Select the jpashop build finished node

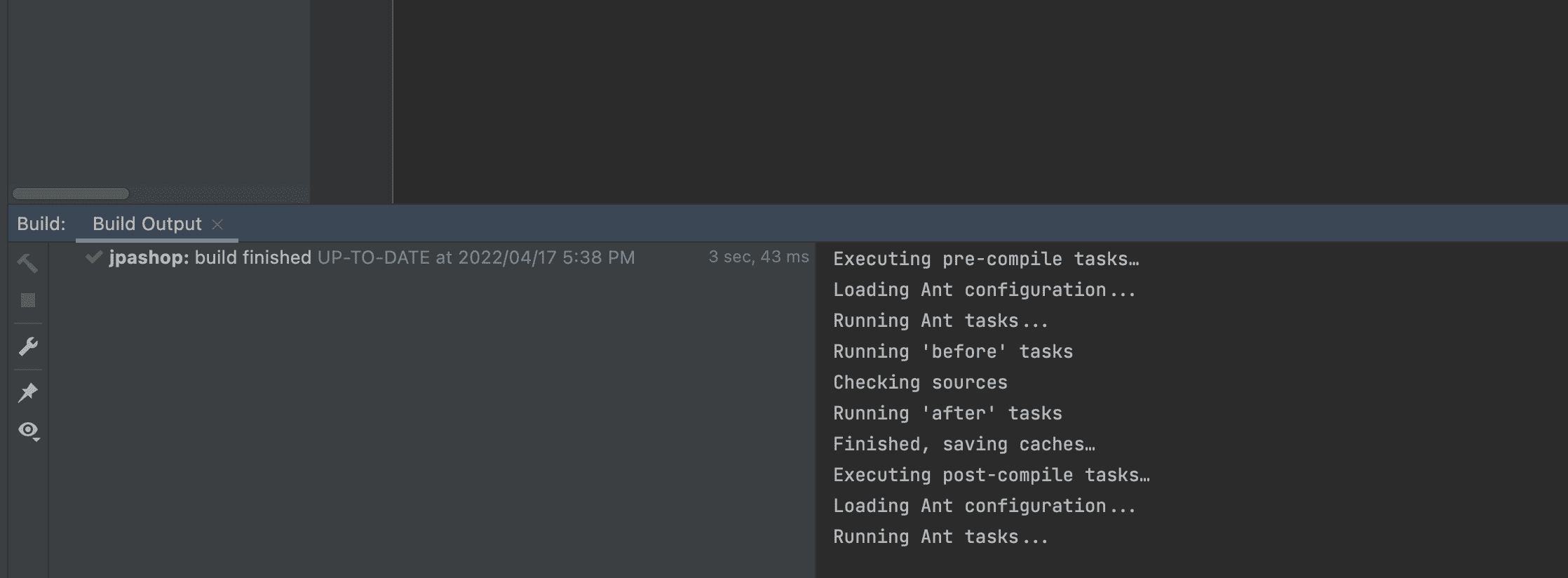click(210, 257)
